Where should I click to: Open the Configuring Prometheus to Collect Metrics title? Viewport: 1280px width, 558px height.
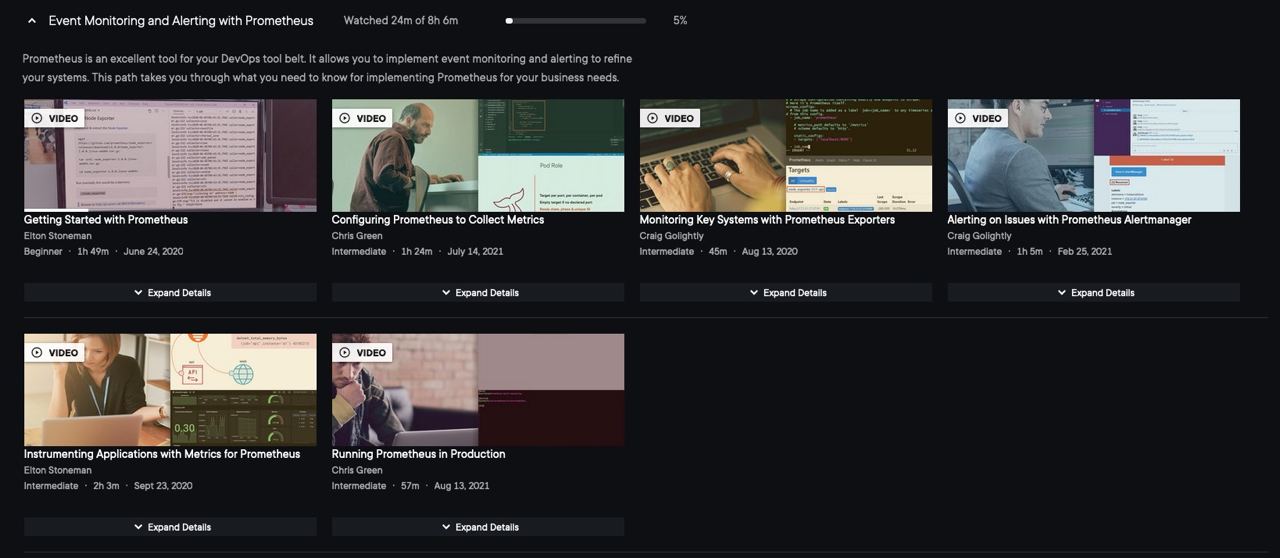438,220
